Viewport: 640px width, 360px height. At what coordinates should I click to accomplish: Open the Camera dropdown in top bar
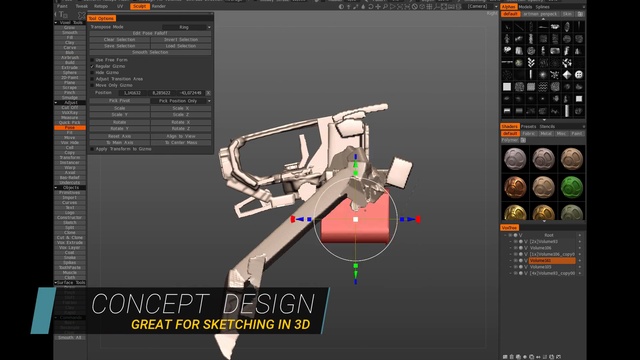point(482,6)
